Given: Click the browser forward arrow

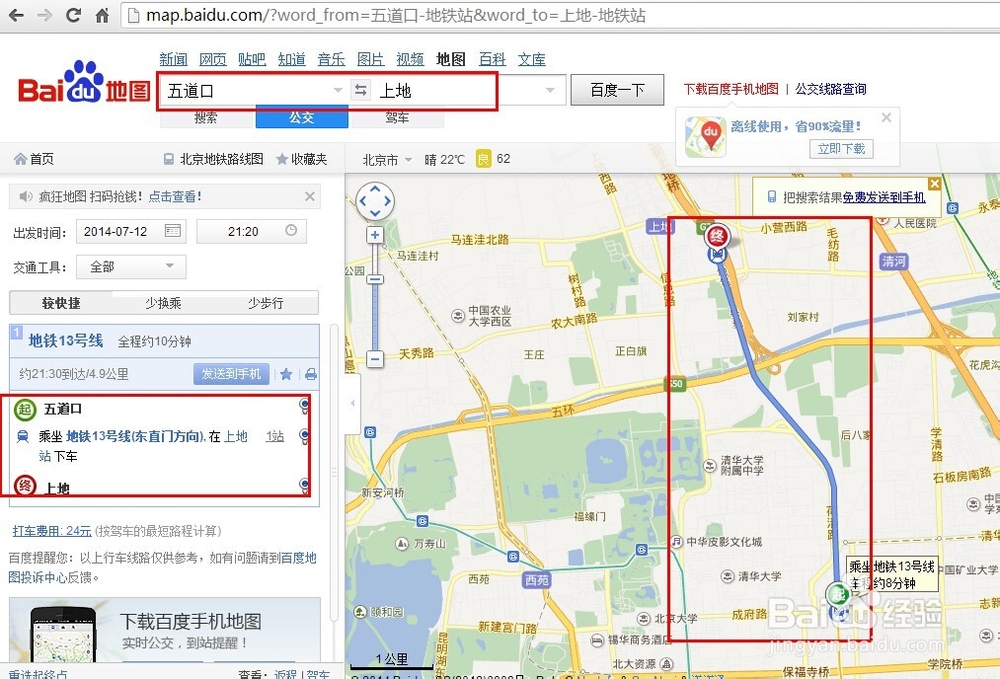Looking at the screenshot, I should click(45, 15).
